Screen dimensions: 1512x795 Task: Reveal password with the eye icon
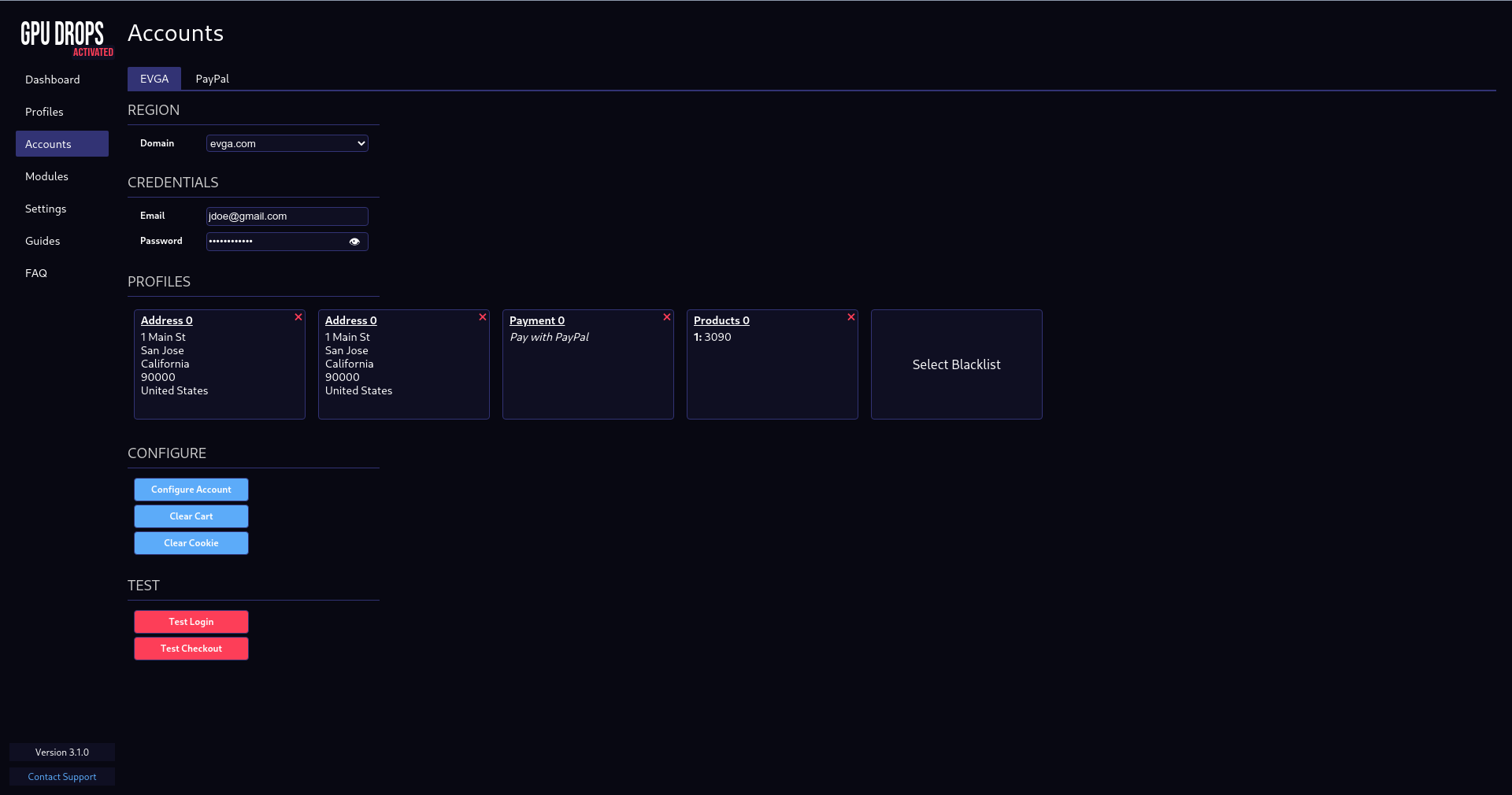click(354, 242)
